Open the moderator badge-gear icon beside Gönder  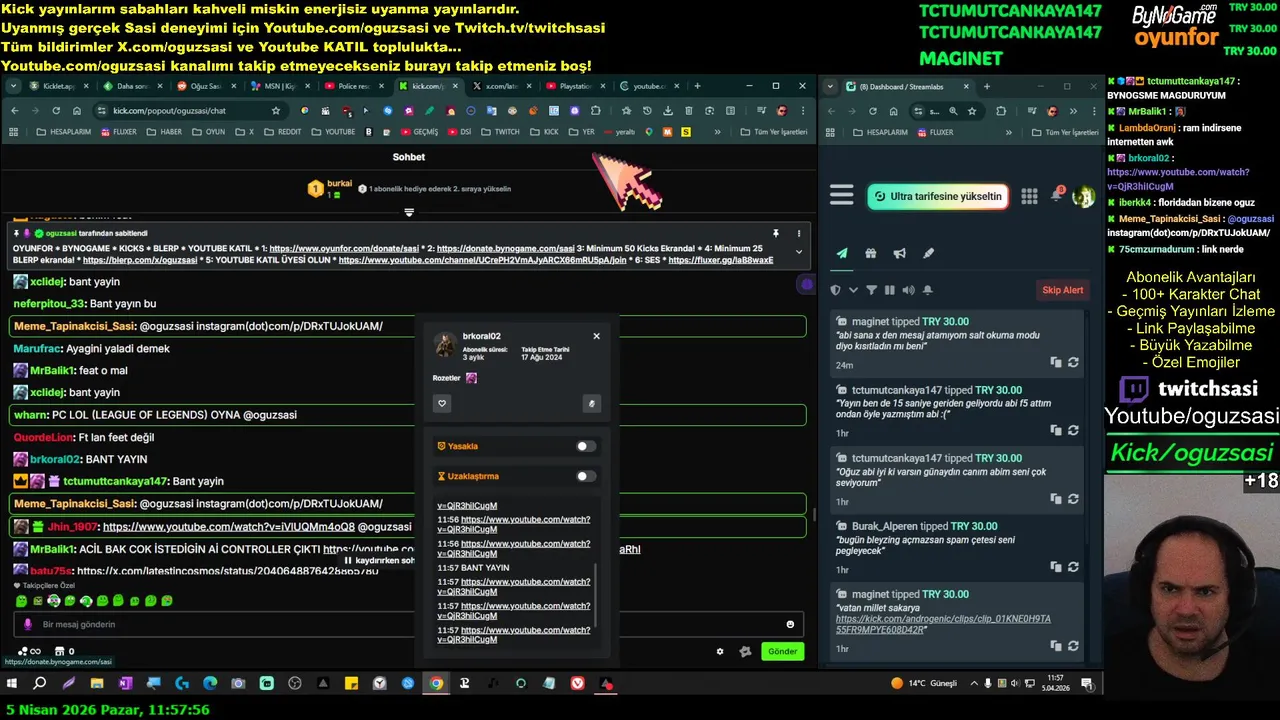click(x=745, y=651)
